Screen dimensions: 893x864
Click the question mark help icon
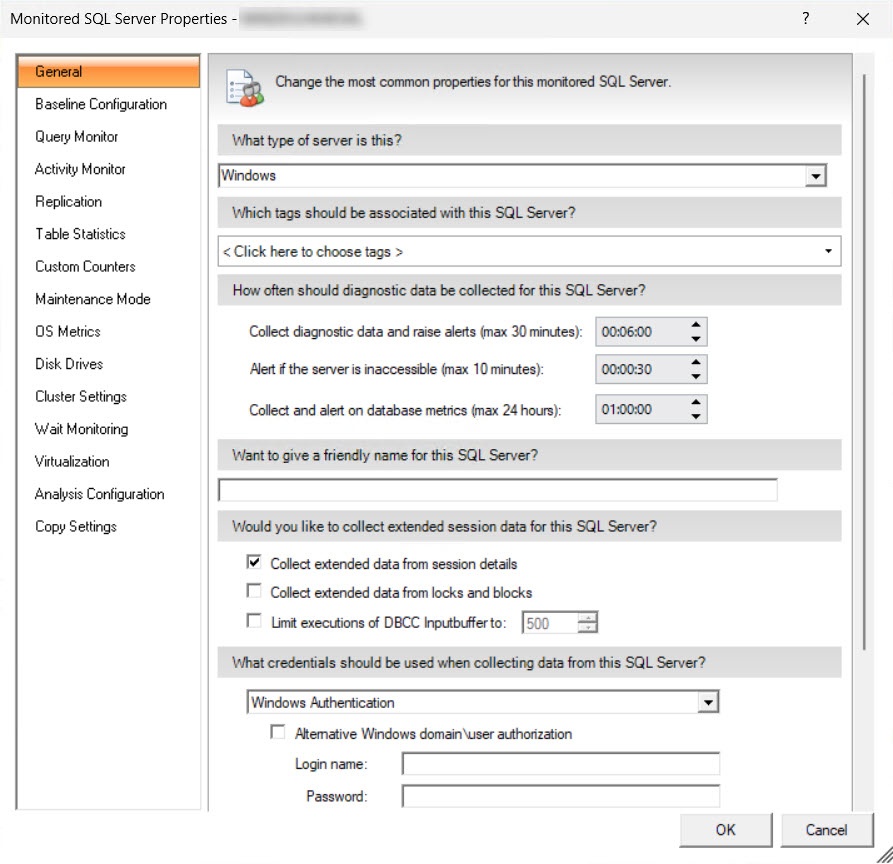coord(806,18)
